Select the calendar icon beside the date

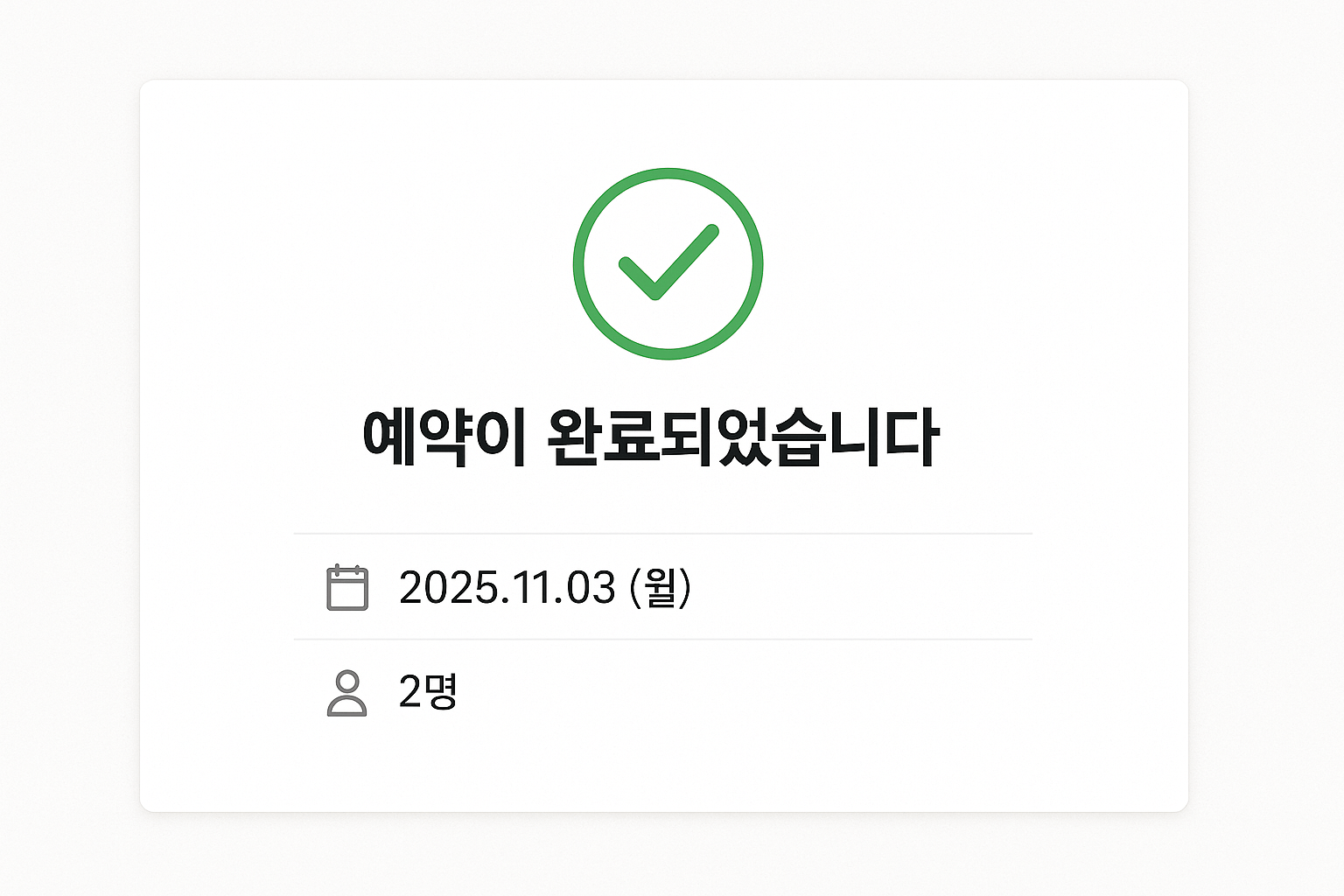pyautogui.click(x=346, y=587)
